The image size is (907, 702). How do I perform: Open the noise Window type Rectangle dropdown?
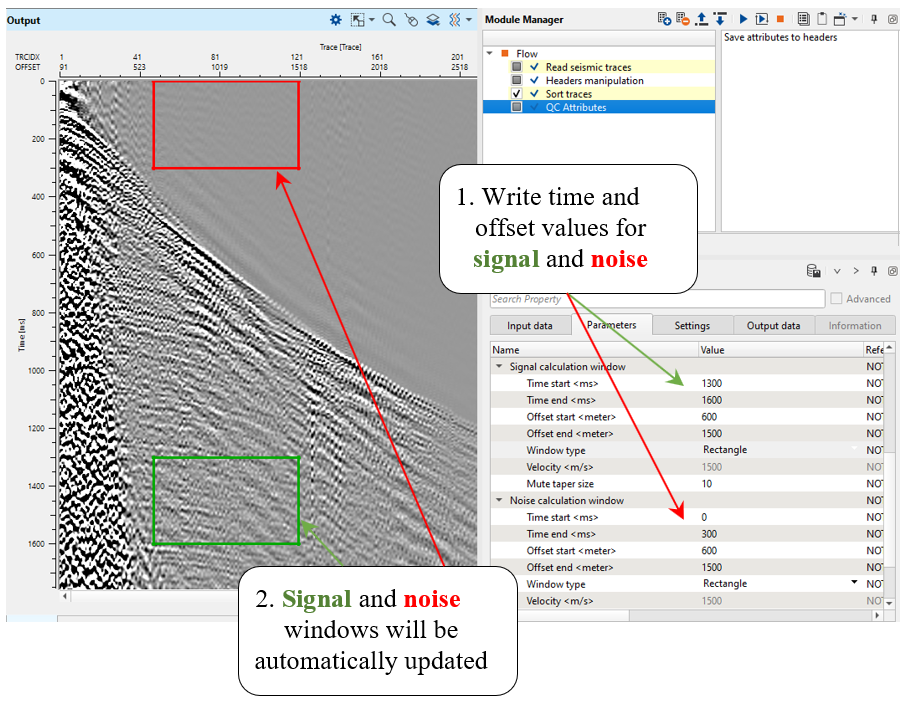(854, 583)
